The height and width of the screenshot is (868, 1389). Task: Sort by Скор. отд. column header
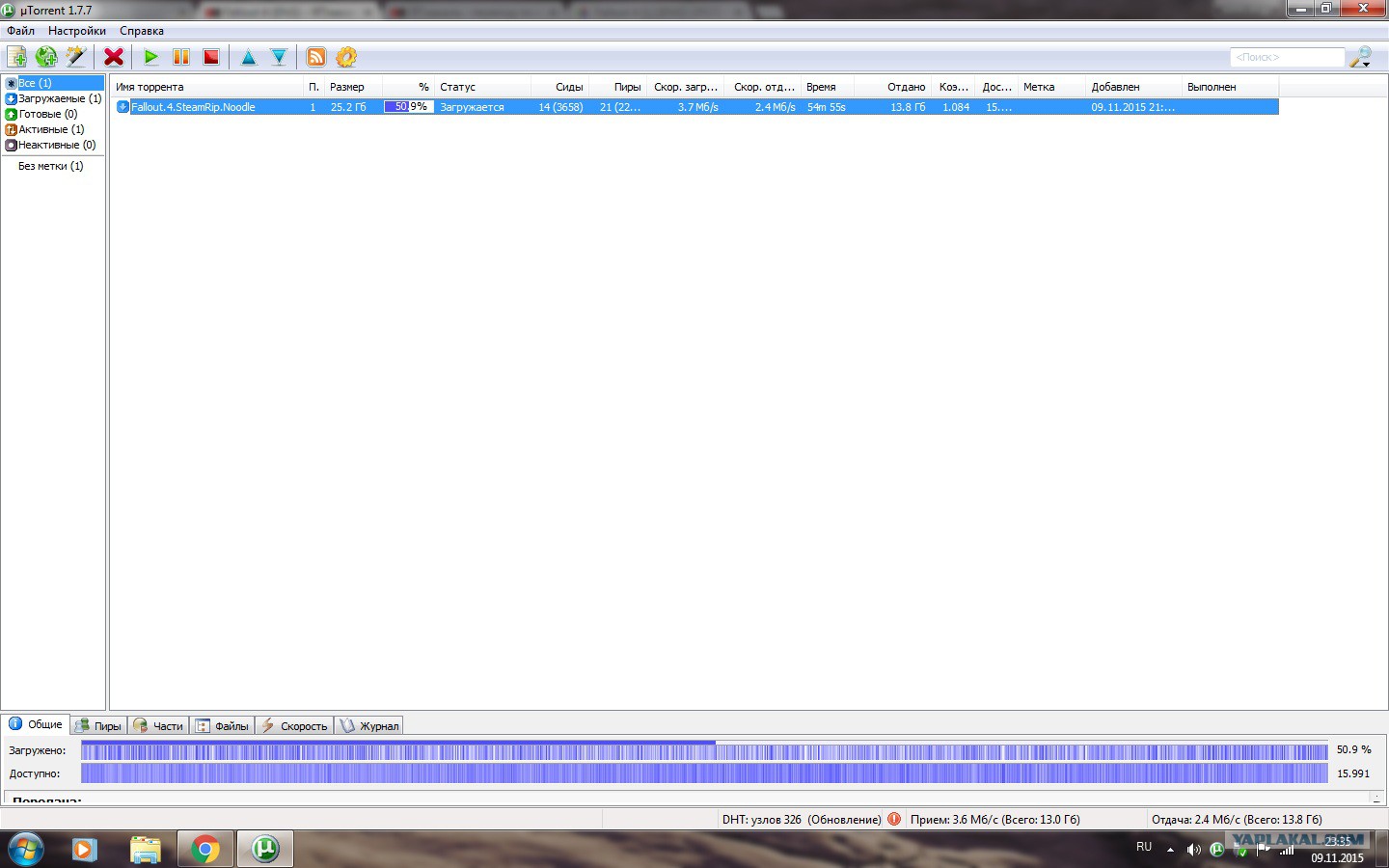(763, 87)
